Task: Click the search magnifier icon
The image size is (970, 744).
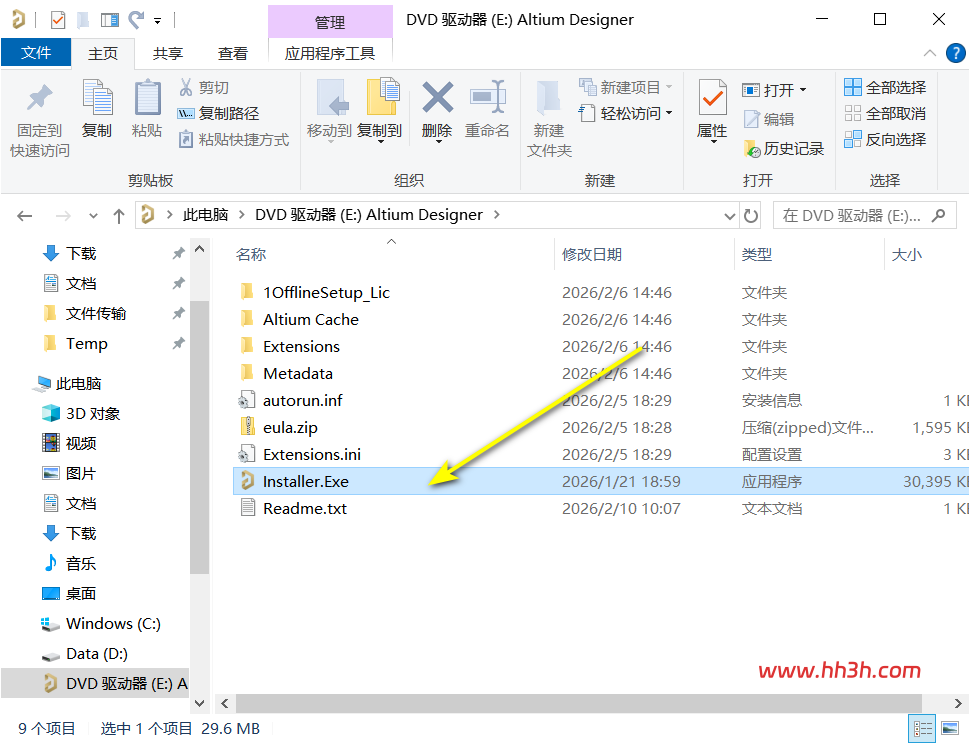Action: [x=938, y=215]
